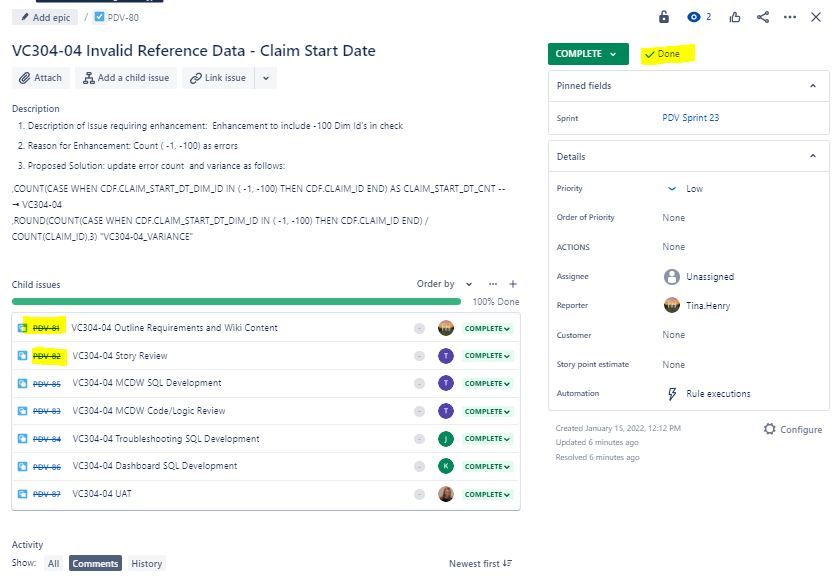Open the top three-dot actions menu
837x583 pixels.
tap(790, 17)
